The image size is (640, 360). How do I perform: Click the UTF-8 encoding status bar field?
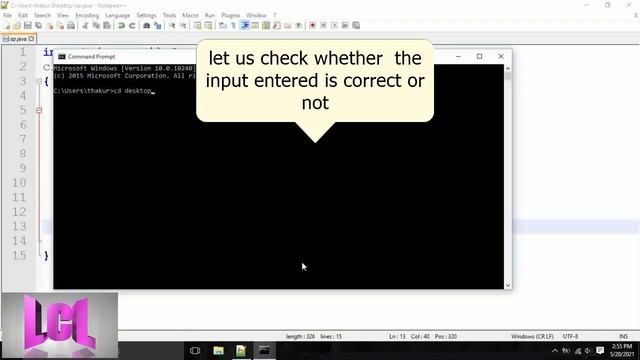click(570, 337)
